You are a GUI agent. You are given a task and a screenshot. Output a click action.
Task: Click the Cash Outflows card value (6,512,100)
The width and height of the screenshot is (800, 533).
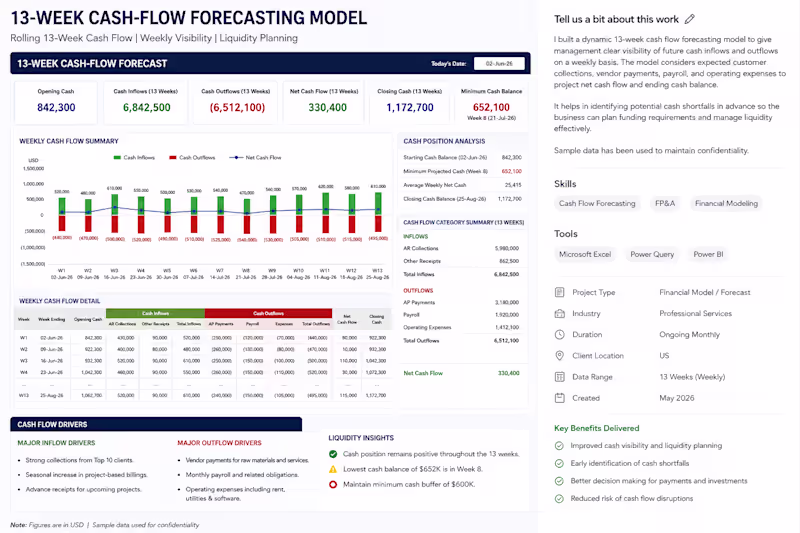coord(237,108)
